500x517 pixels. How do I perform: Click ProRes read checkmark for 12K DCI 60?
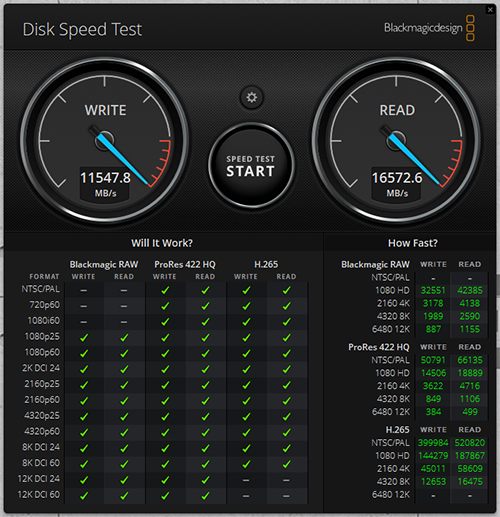[205, 496]
